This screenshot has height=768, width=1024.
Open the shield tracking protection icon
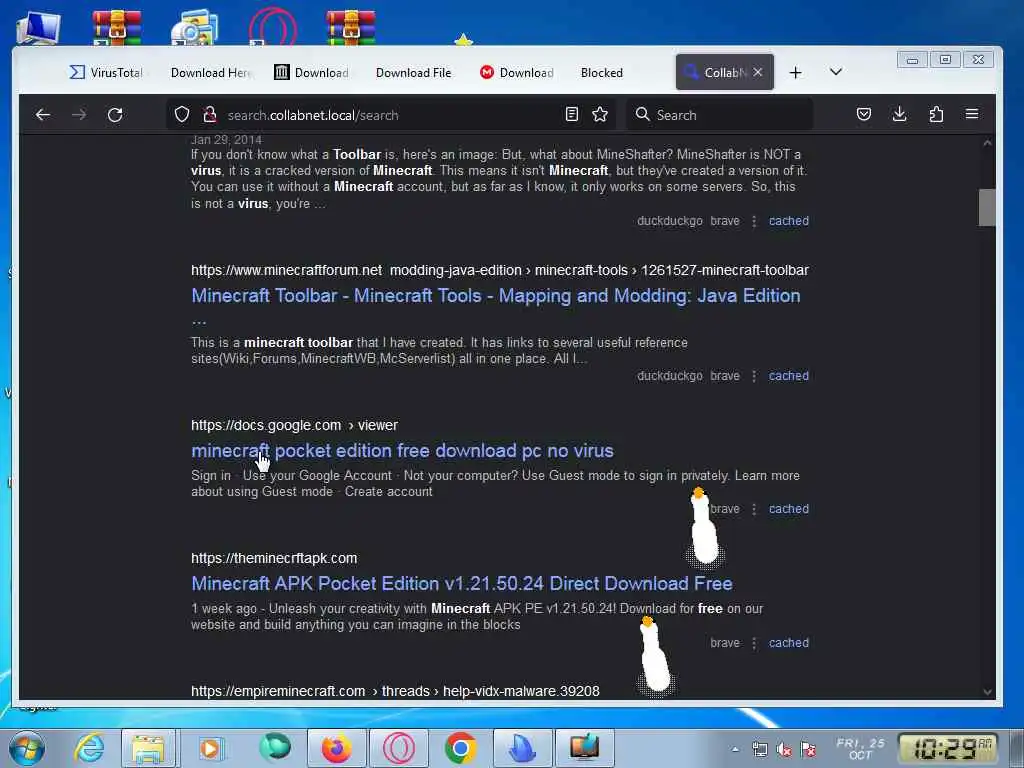(x=182, y=115)
